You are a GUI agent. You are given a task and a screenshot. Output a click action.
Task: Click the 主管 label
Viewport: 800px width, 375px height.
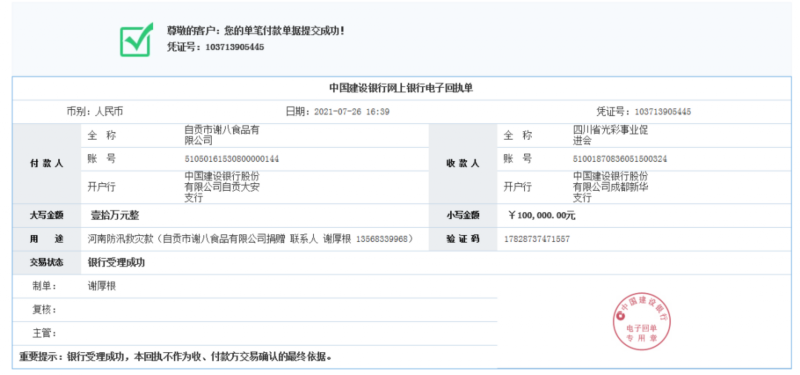click(x=44, y=334)
